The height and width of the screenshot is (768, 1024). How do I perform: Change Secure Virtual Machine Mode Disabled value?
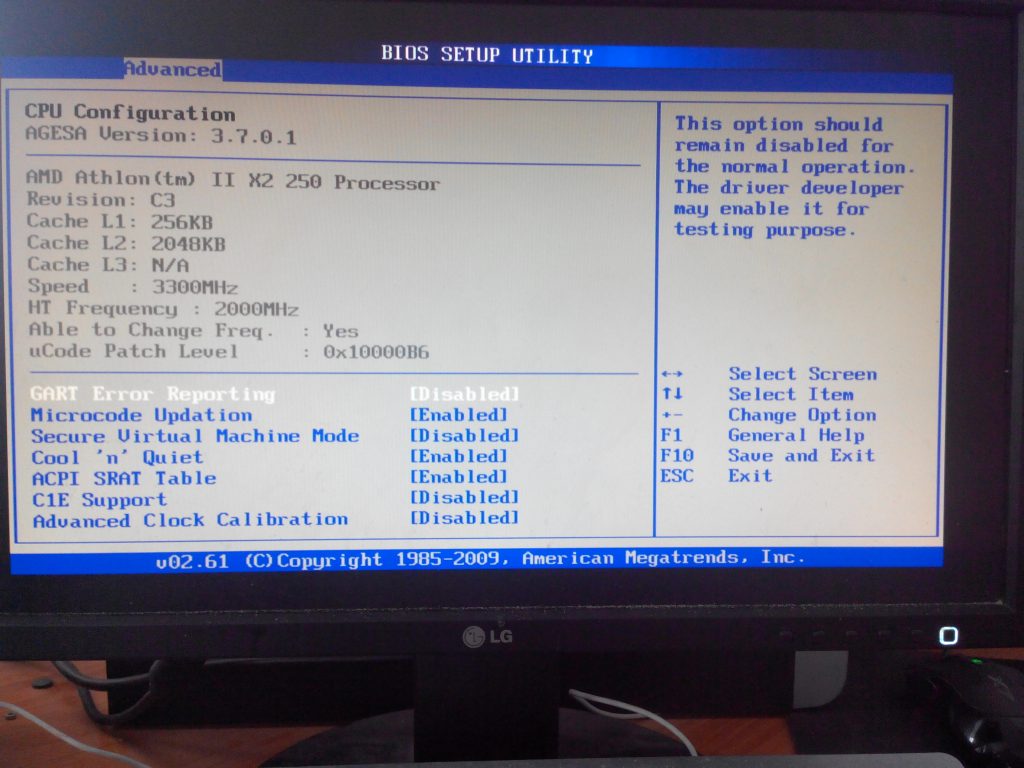click(464, 435)
